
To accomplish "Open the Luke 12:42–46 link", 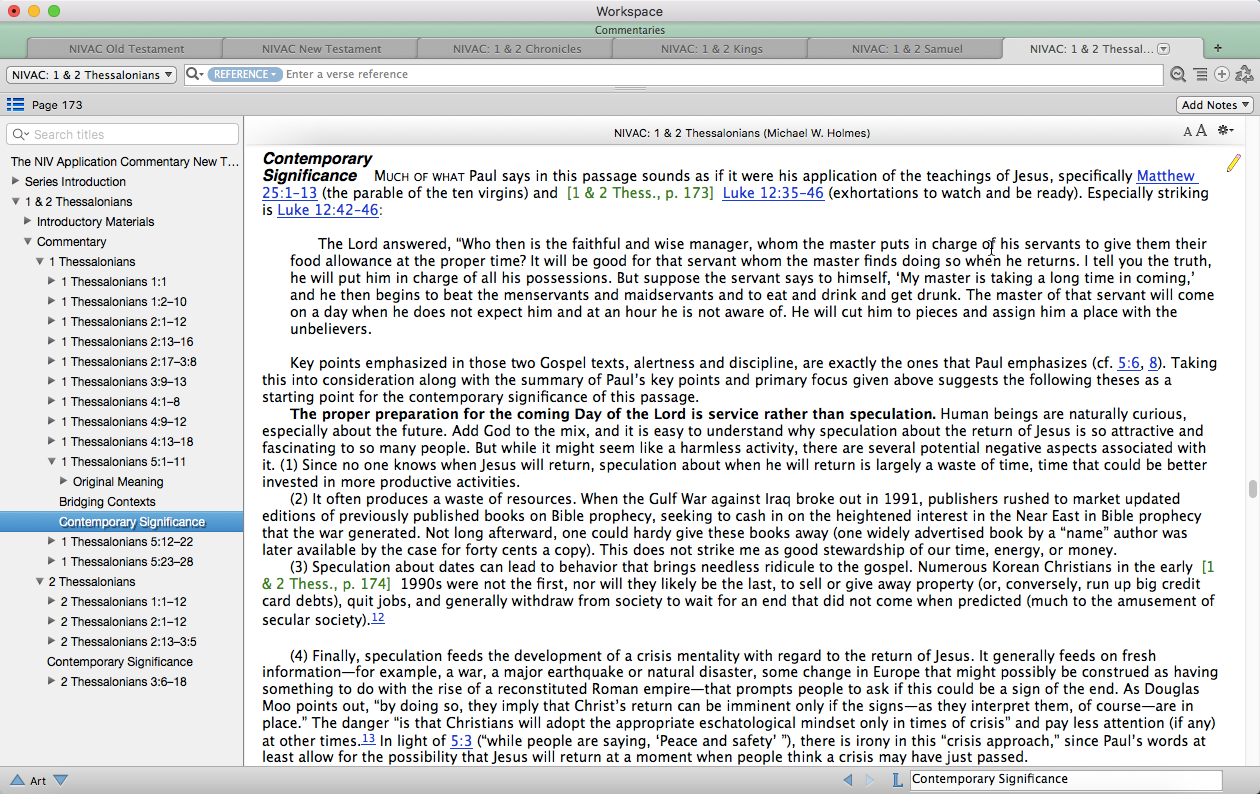I will 328,210.
